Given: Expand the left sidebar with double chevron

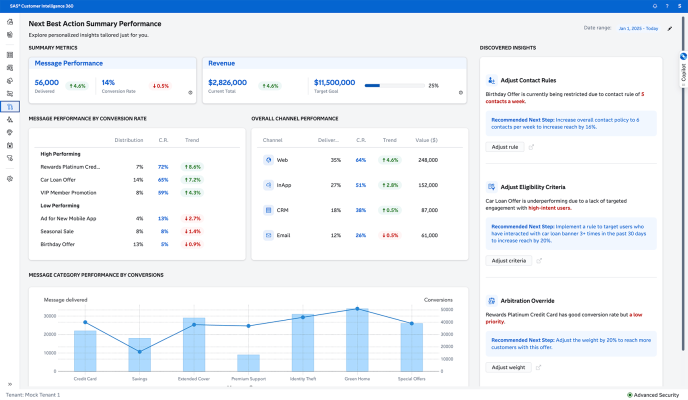Looking at the screenshot, I should [x=9, y=384].
